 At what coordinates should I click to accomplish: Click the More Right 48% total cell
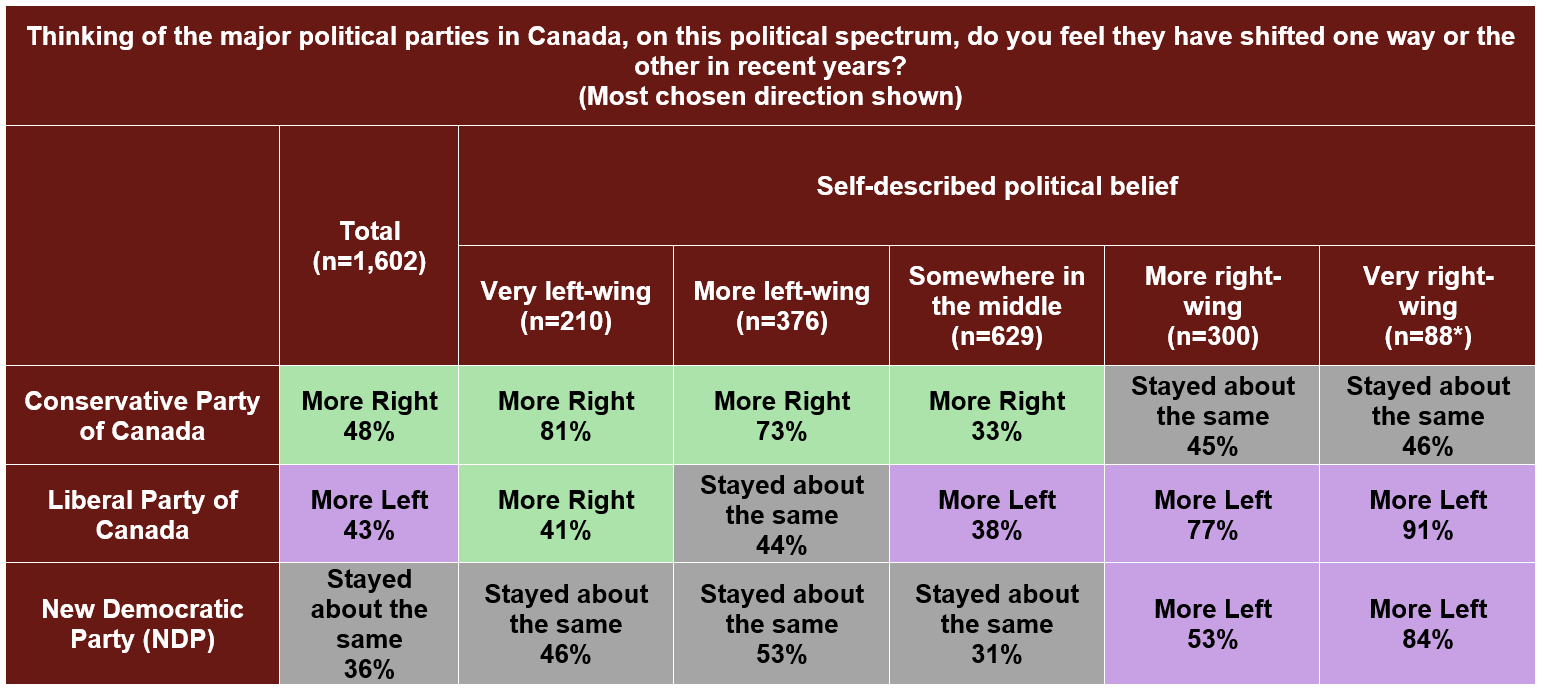point(369,416)
